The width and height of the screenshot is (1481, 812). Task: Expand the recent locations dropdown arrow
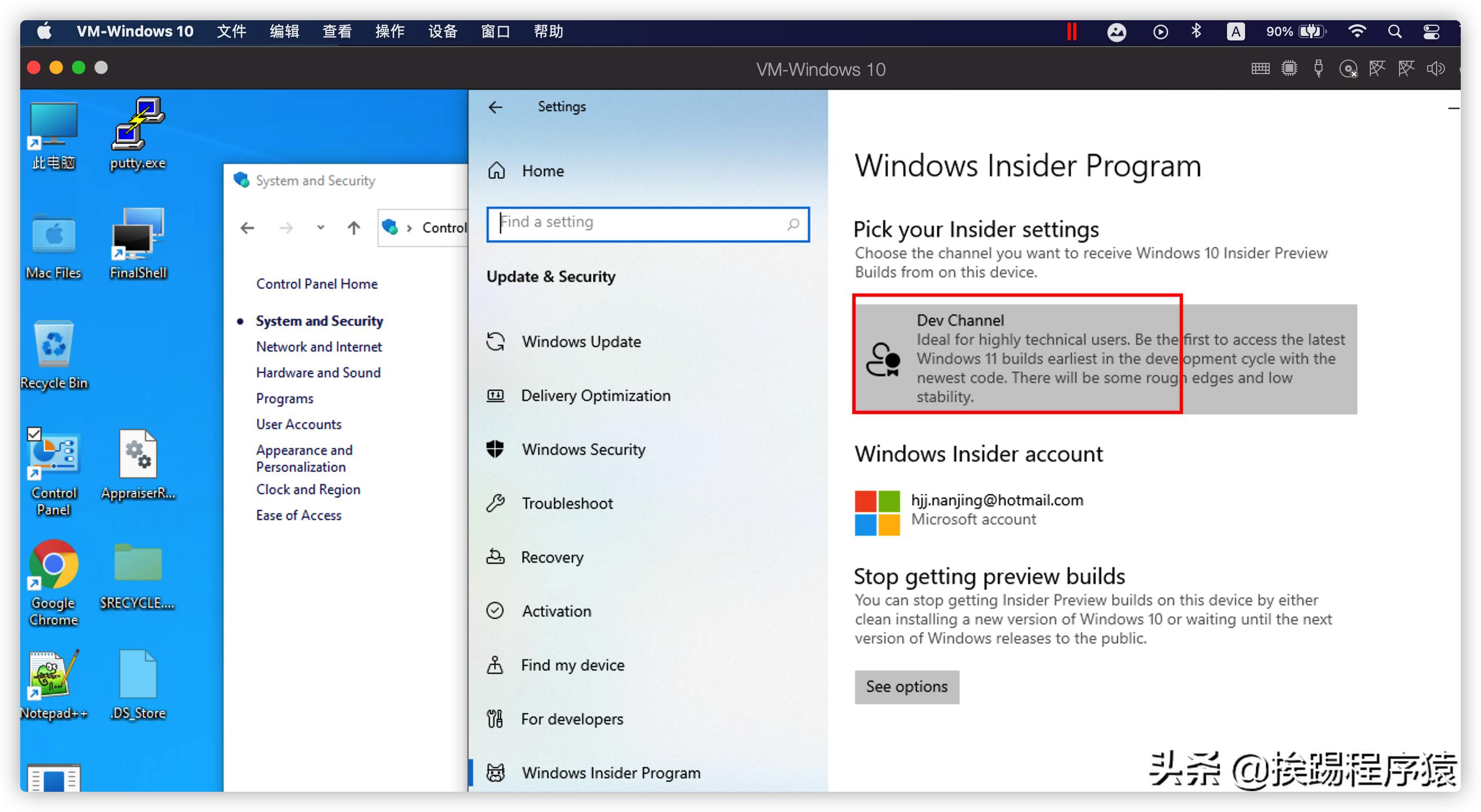pos(320,228)
